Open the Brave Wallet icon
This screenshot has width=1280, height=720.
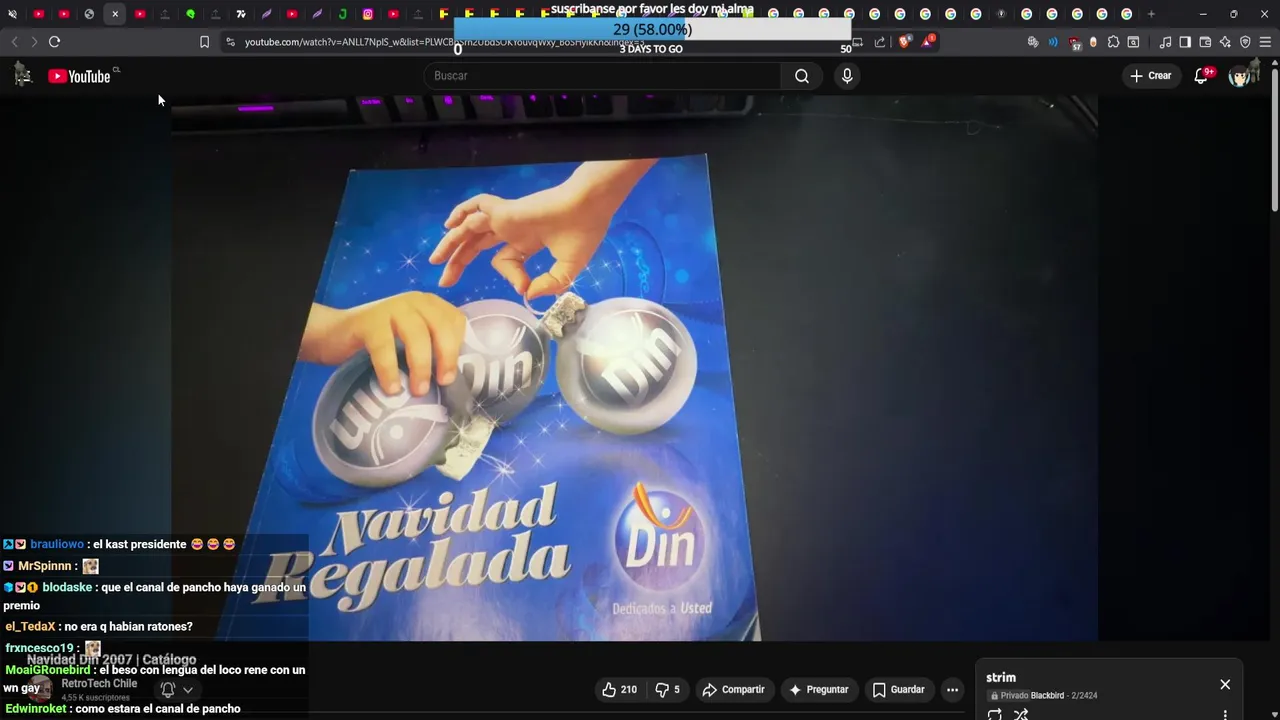pos(1205,42)
